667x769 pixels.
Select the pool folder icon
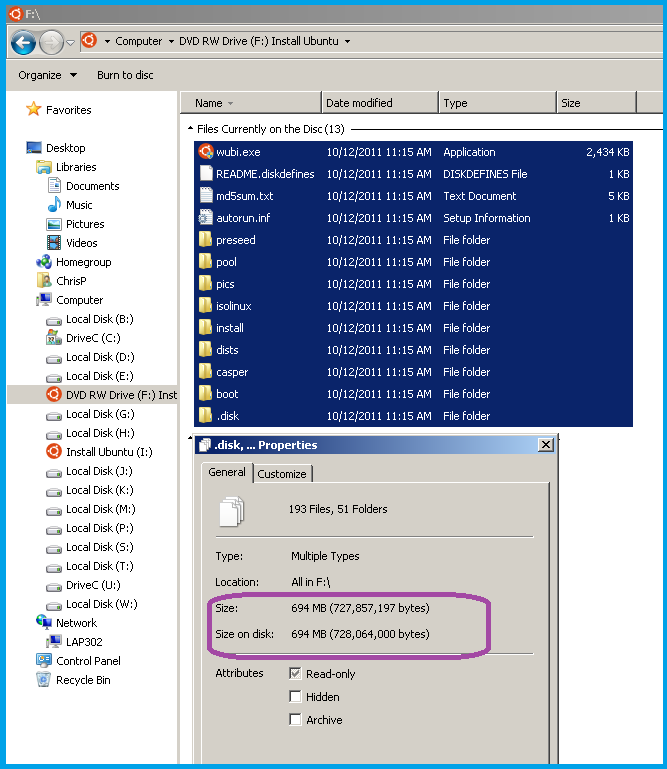point(205,262)
